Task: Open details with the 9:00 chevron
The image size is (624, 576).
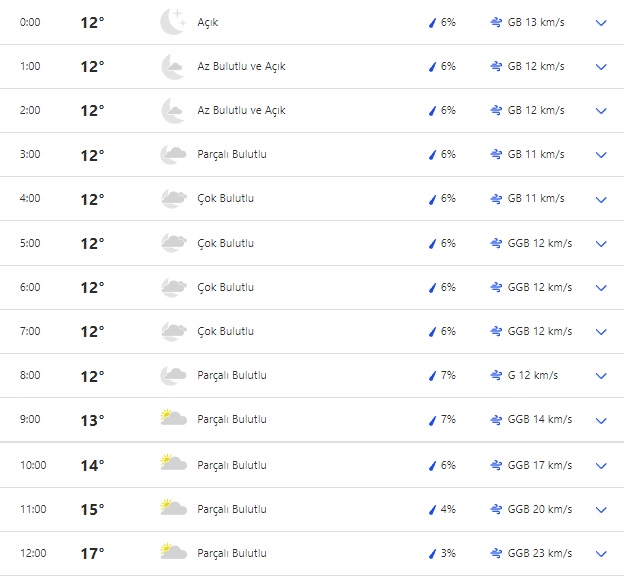Action: pos(601,420)
